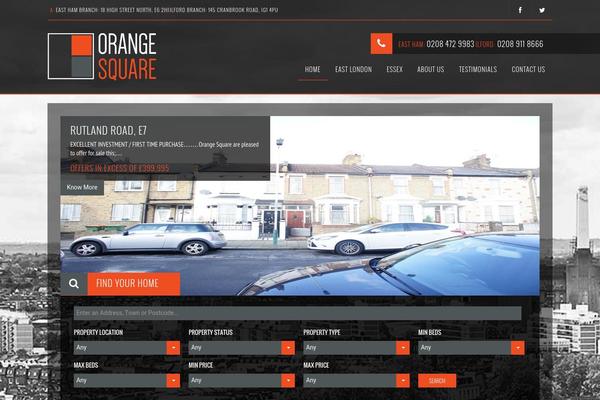This screenshot has width=600, height=400.
Task: Click the orange Search button
Action: (437, 381)
